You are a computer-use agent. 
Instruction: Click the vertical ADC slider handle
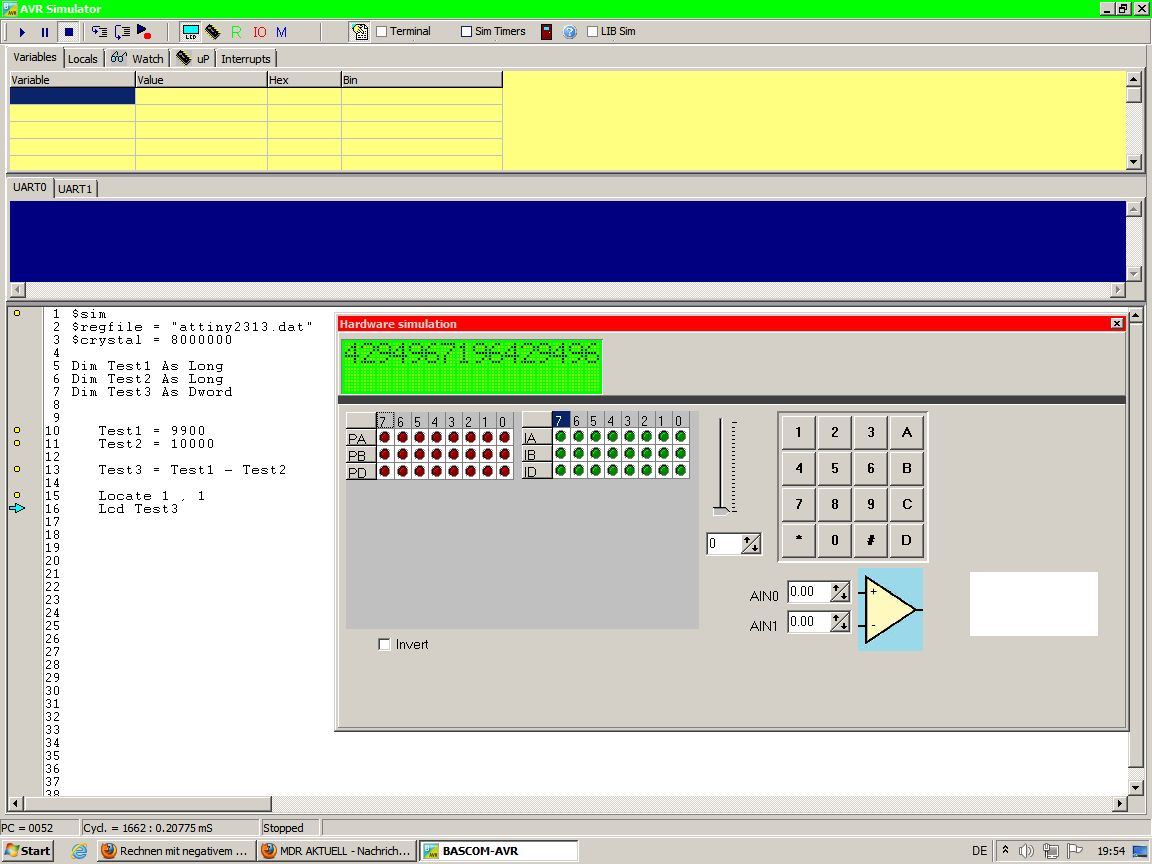721,511
